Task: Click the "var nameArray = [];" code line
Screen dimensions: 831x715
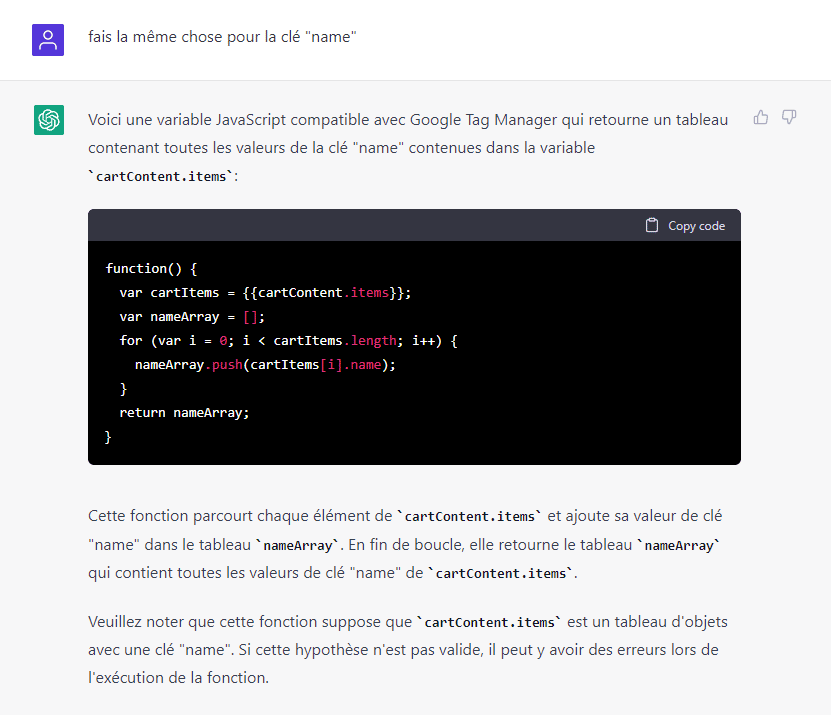Action: click(192, 317)
